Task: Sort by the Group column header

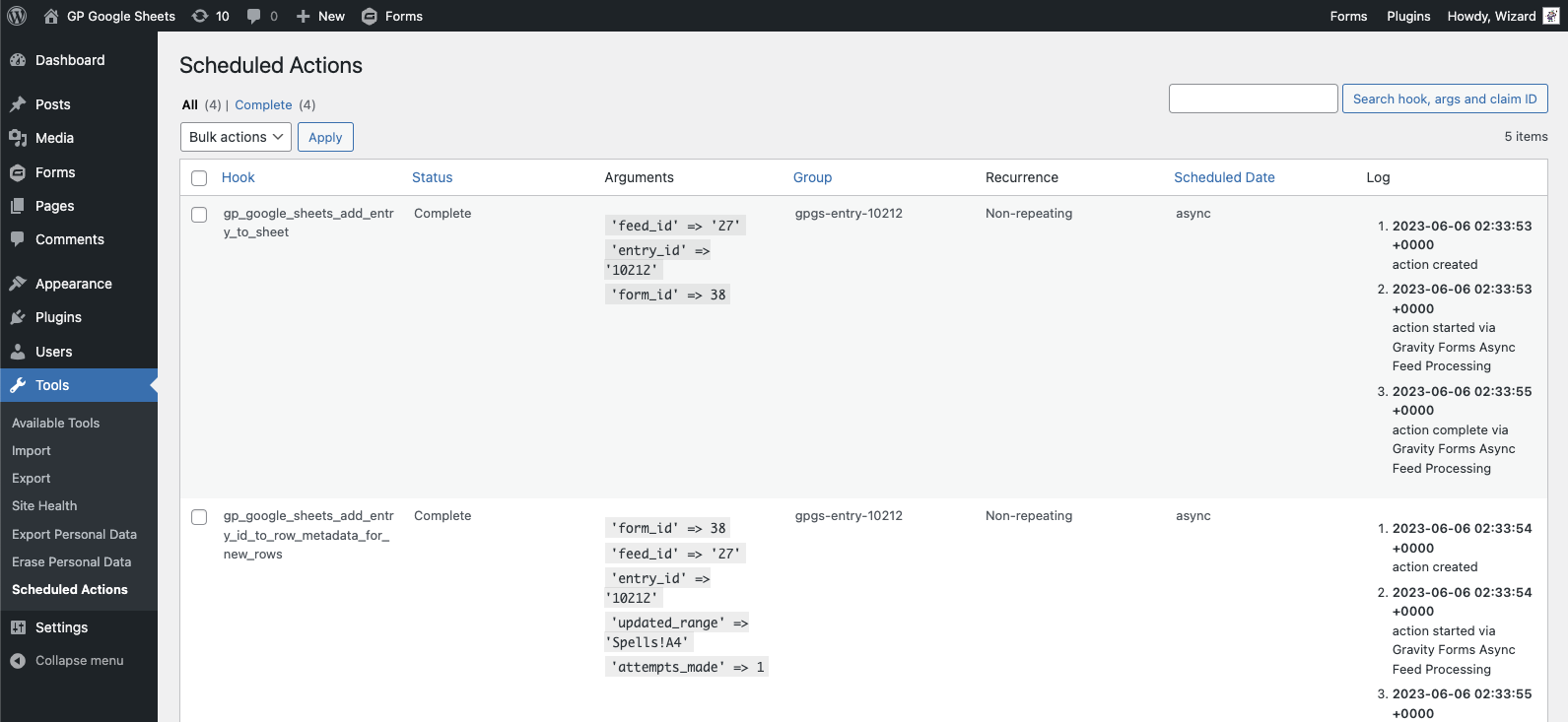Action: click(x=813, y=177)
